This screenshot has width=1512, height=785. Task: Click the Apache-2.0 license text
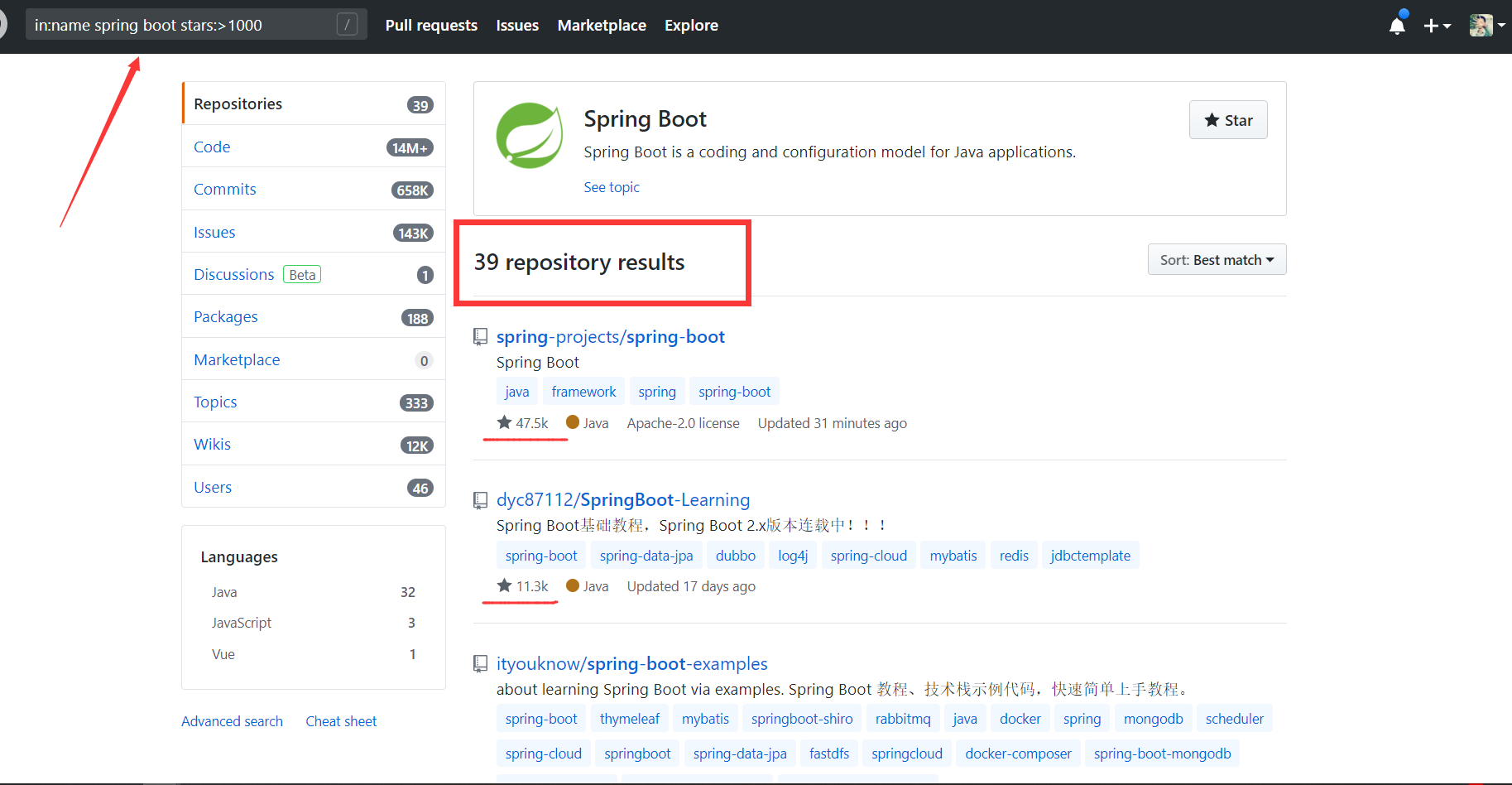tap(683, 423)
